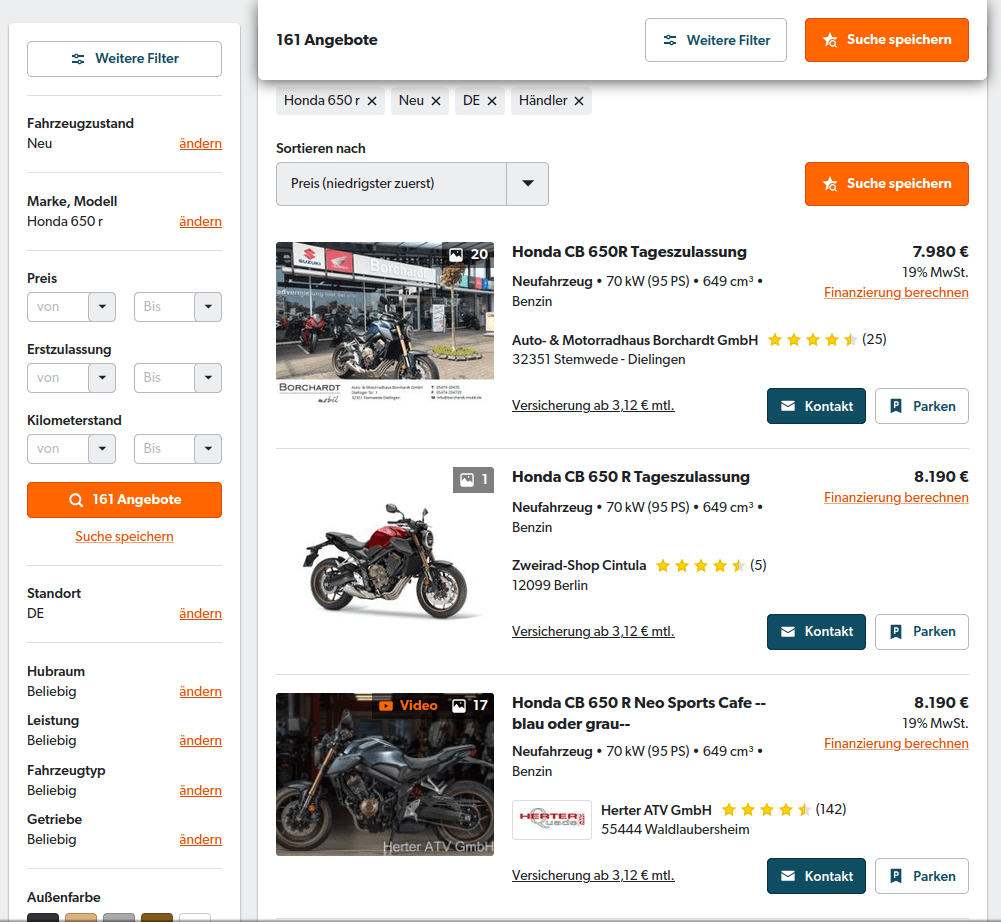Viewport: 1001px width, 922px height.
Task: Change the Fahrzeugtyp filter via ändern
Action: pyautogui.click(x=200, y=790)
